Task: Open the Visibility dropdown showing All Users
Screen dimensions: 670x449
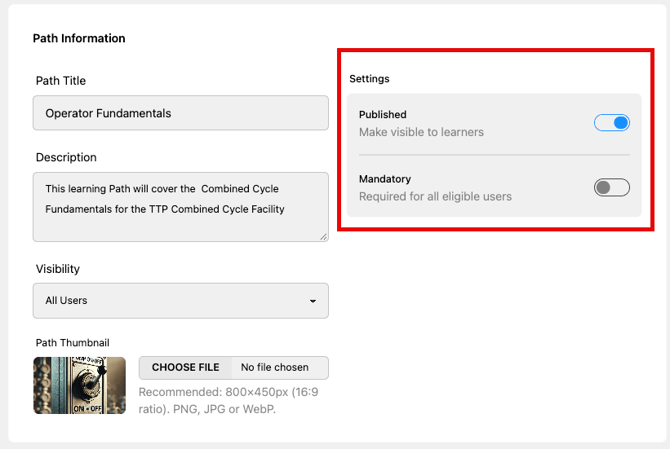Action: [x=181, y=301]
